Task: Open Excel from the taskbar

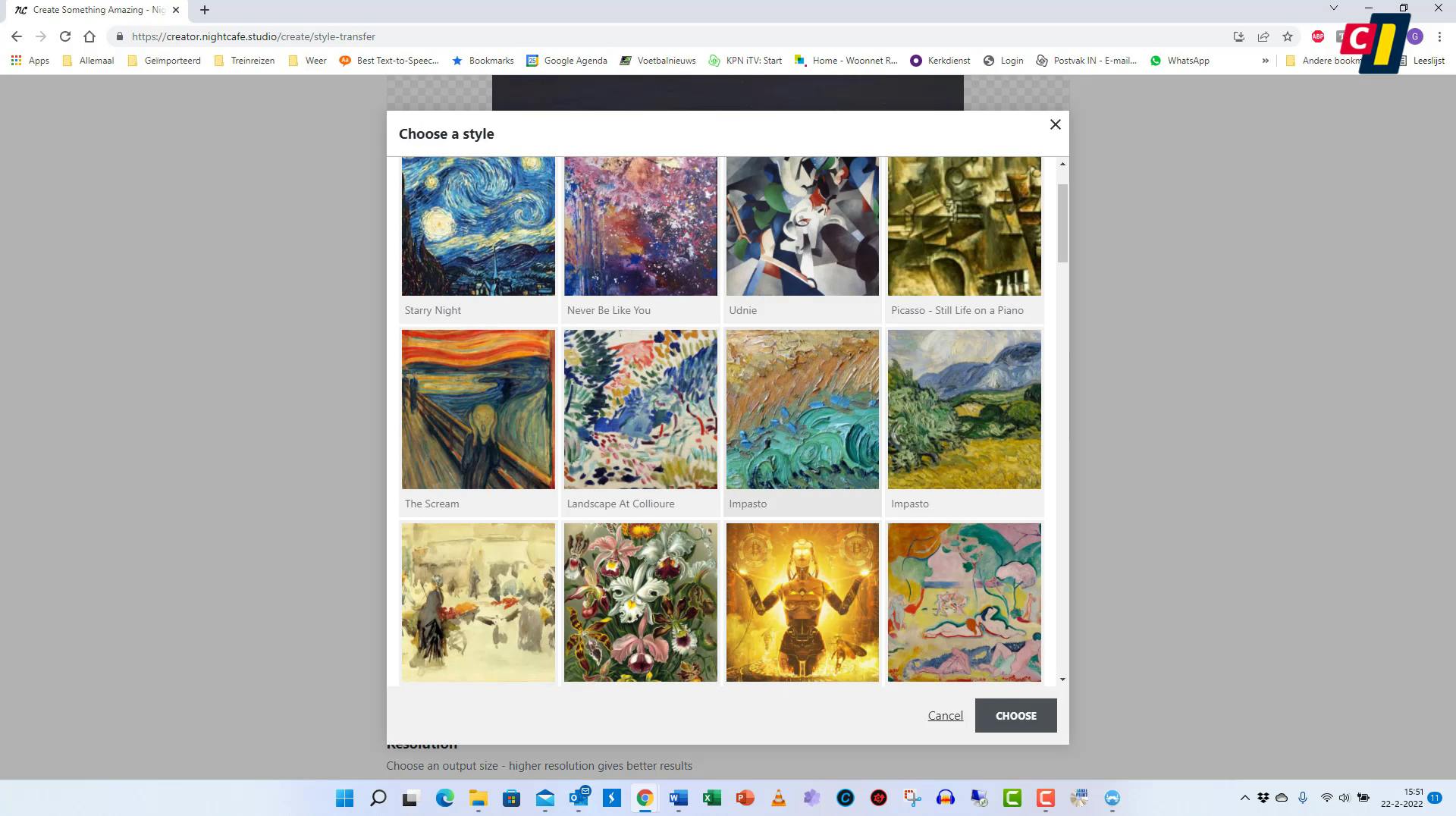Action: coord(711,798)
